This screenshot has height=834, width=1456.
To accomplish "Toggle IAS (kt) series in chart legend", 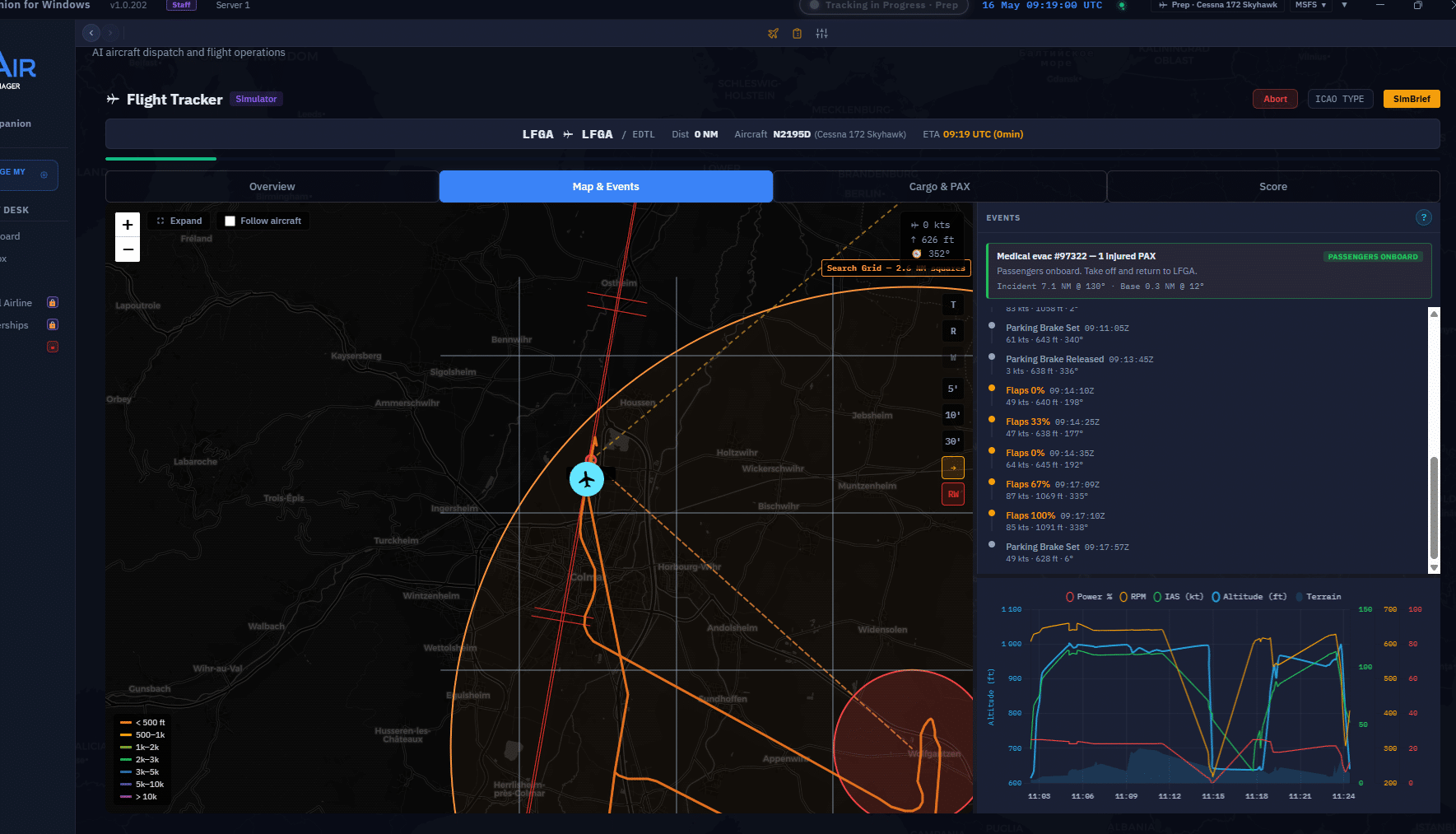I will [x=1178, y=597].
